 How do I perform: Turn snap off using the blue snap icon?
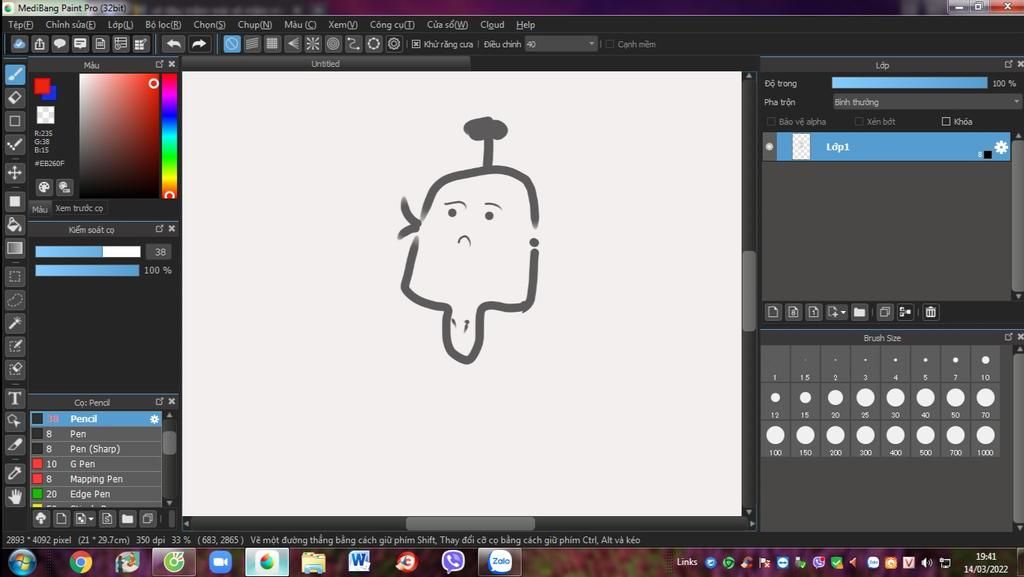coord(232,44)
